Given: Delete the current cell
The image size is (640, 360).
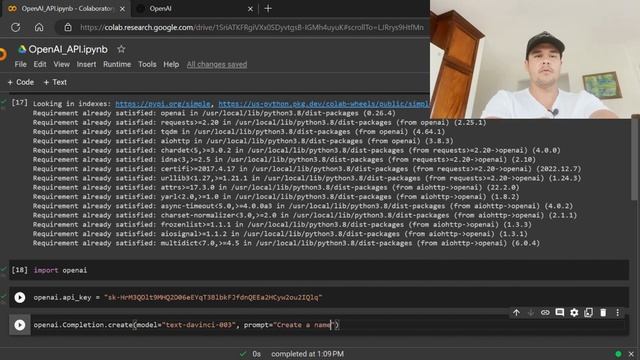Looking at the screenshot, I should tap(603, 313).
